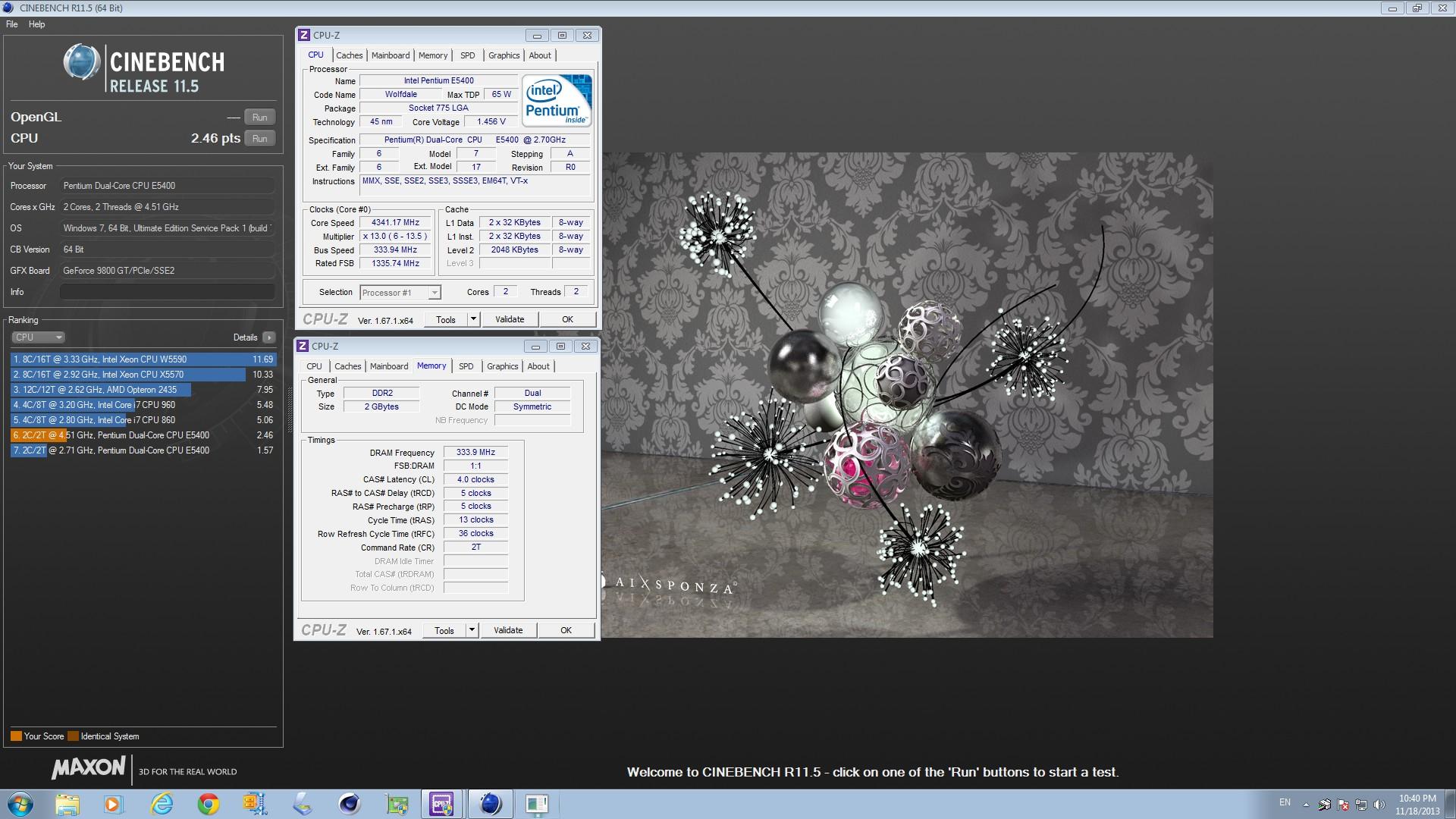This screenshot has width=1456, height=819.
Task: Select ranking row Intel Xeon CPU X5570
Action: coord(143,375)
